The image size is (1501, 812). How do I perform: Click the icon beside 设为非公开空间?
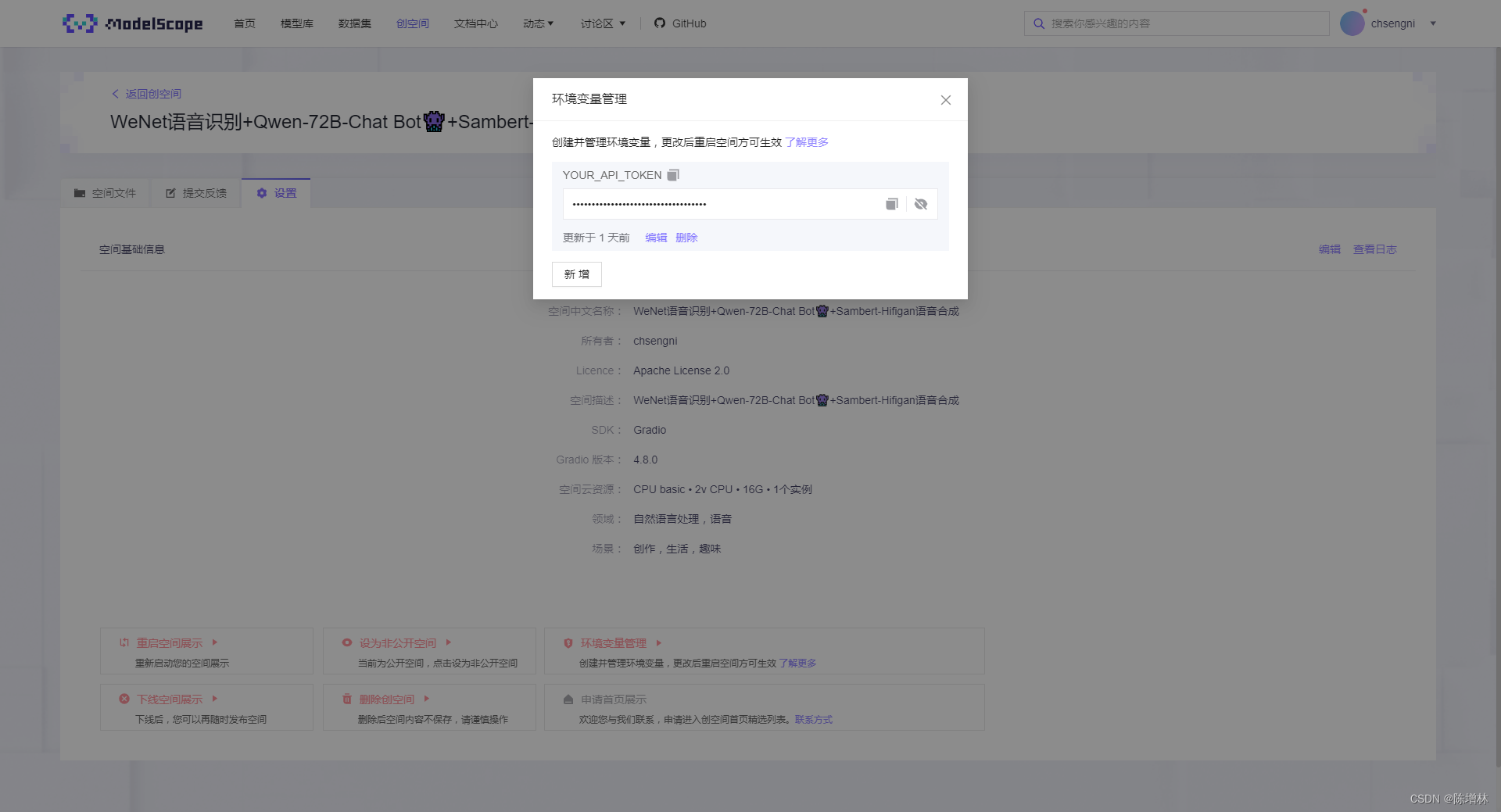tap(347, 642)
